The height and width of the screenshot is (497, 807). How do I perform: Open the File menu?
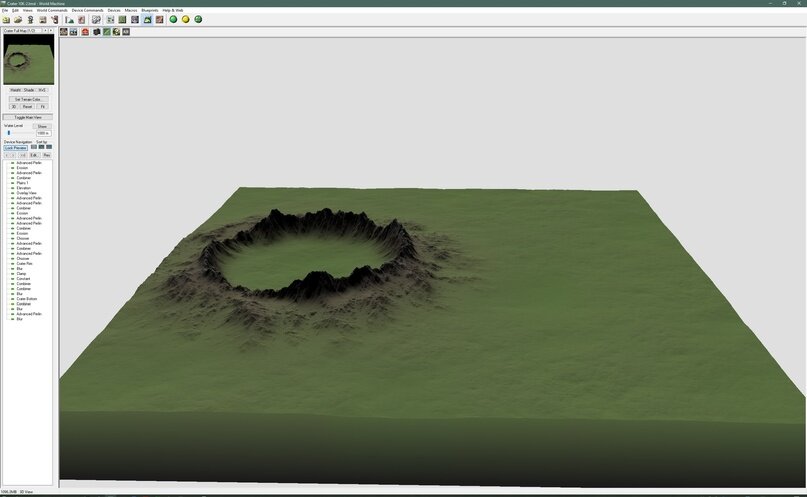[5, 10]
